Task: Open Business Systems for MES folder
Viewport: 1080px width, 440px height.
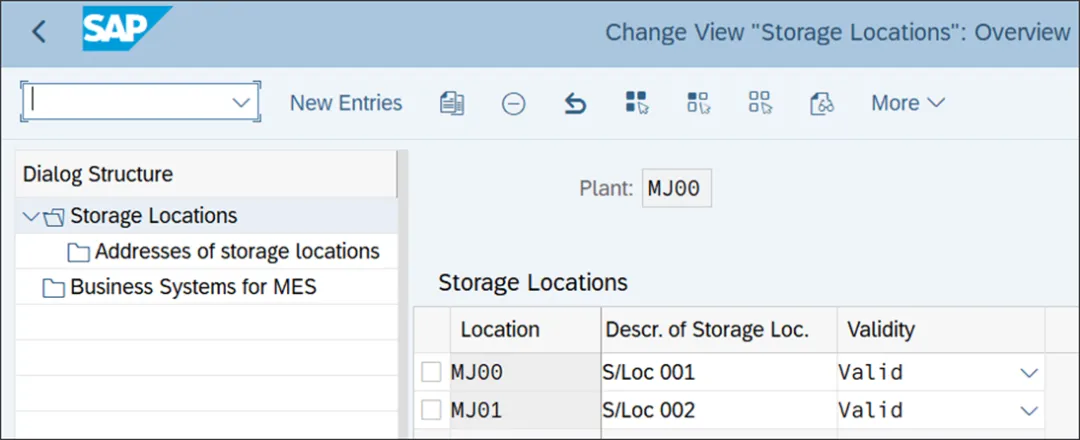Action: pos(192,288)
